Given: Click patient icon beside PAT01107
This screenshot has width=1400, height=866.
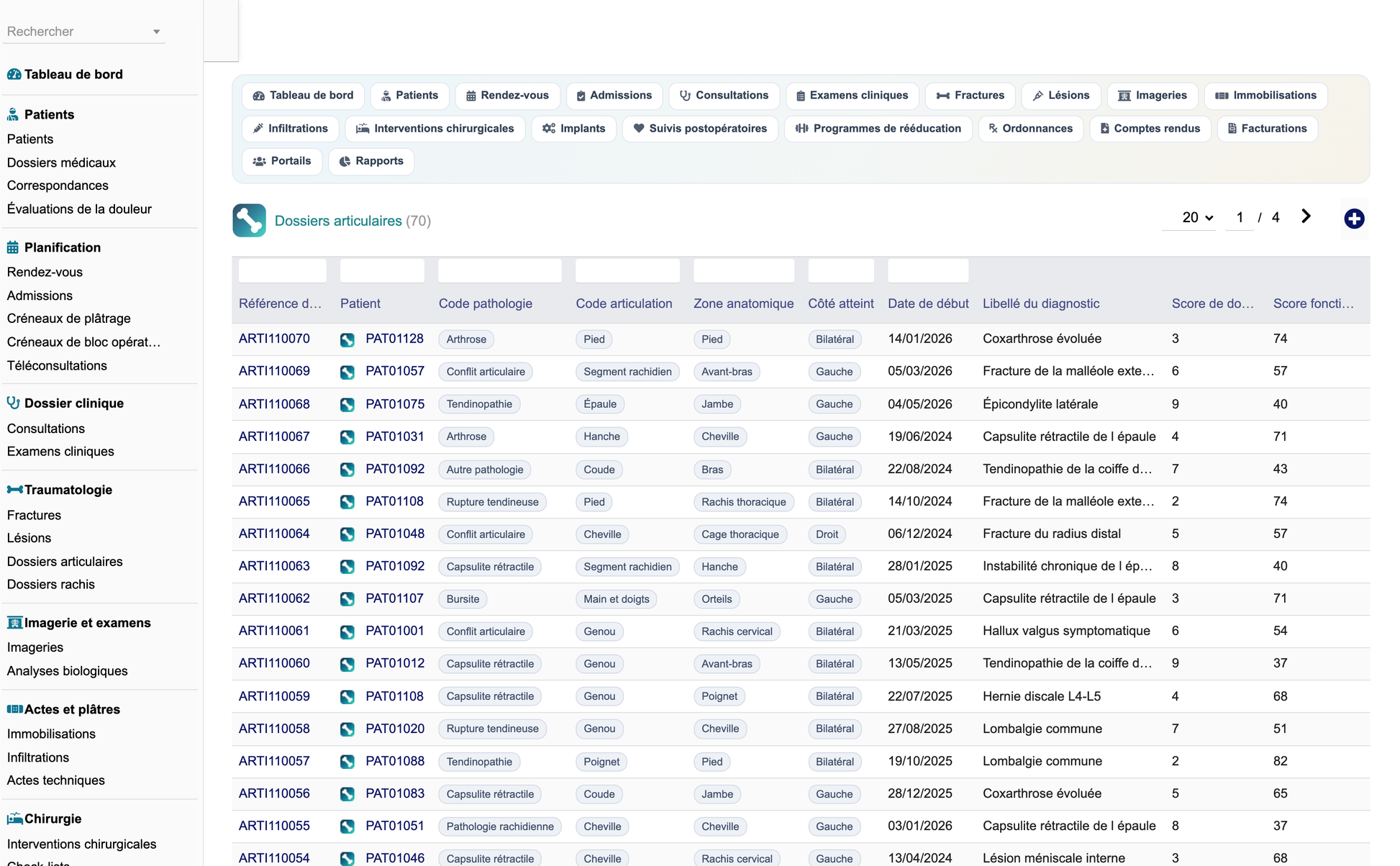Looking at the screenshot, I should point(347,599).
